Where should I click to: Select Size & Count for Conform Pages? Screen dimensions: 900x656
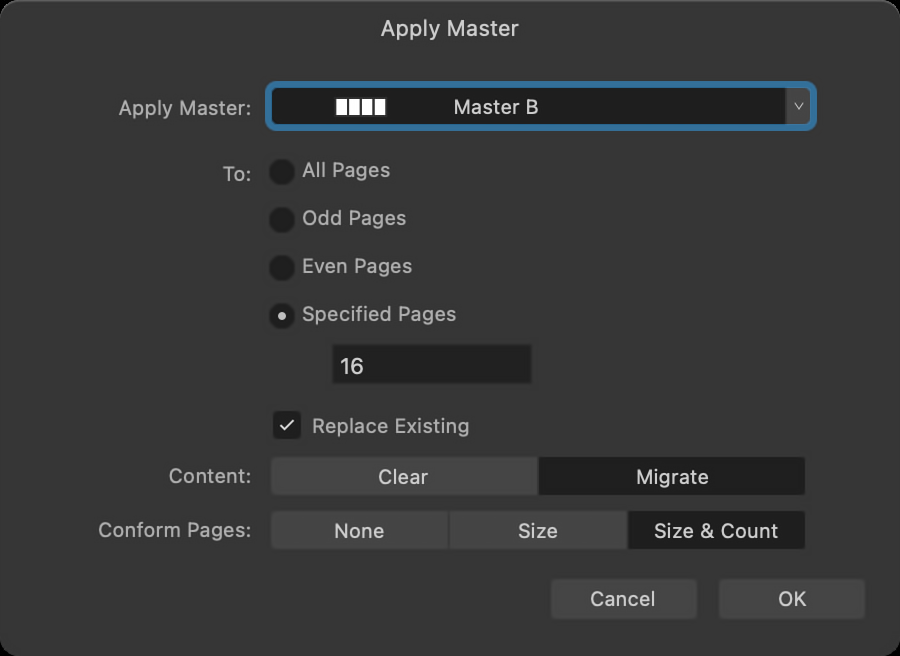(715, 531)
